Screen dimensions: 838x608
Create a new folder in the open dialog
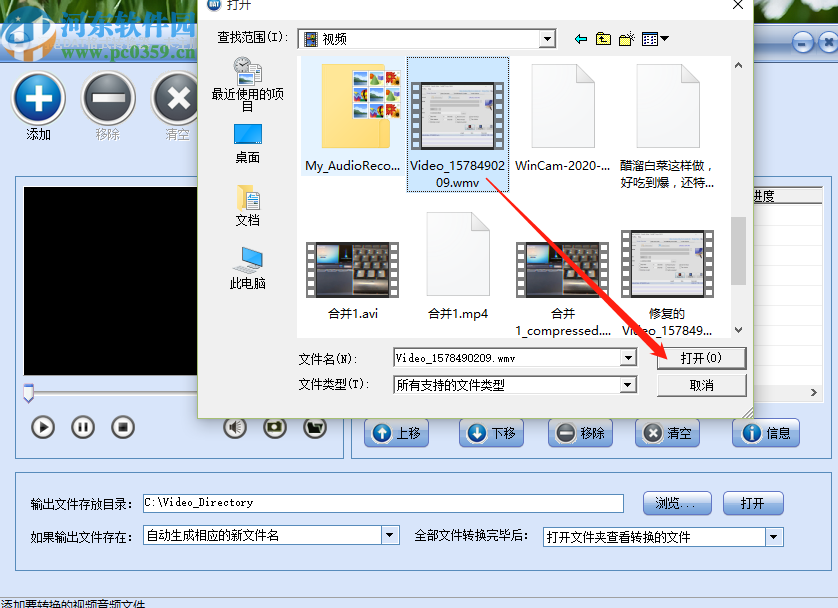[x=626, y=39]
